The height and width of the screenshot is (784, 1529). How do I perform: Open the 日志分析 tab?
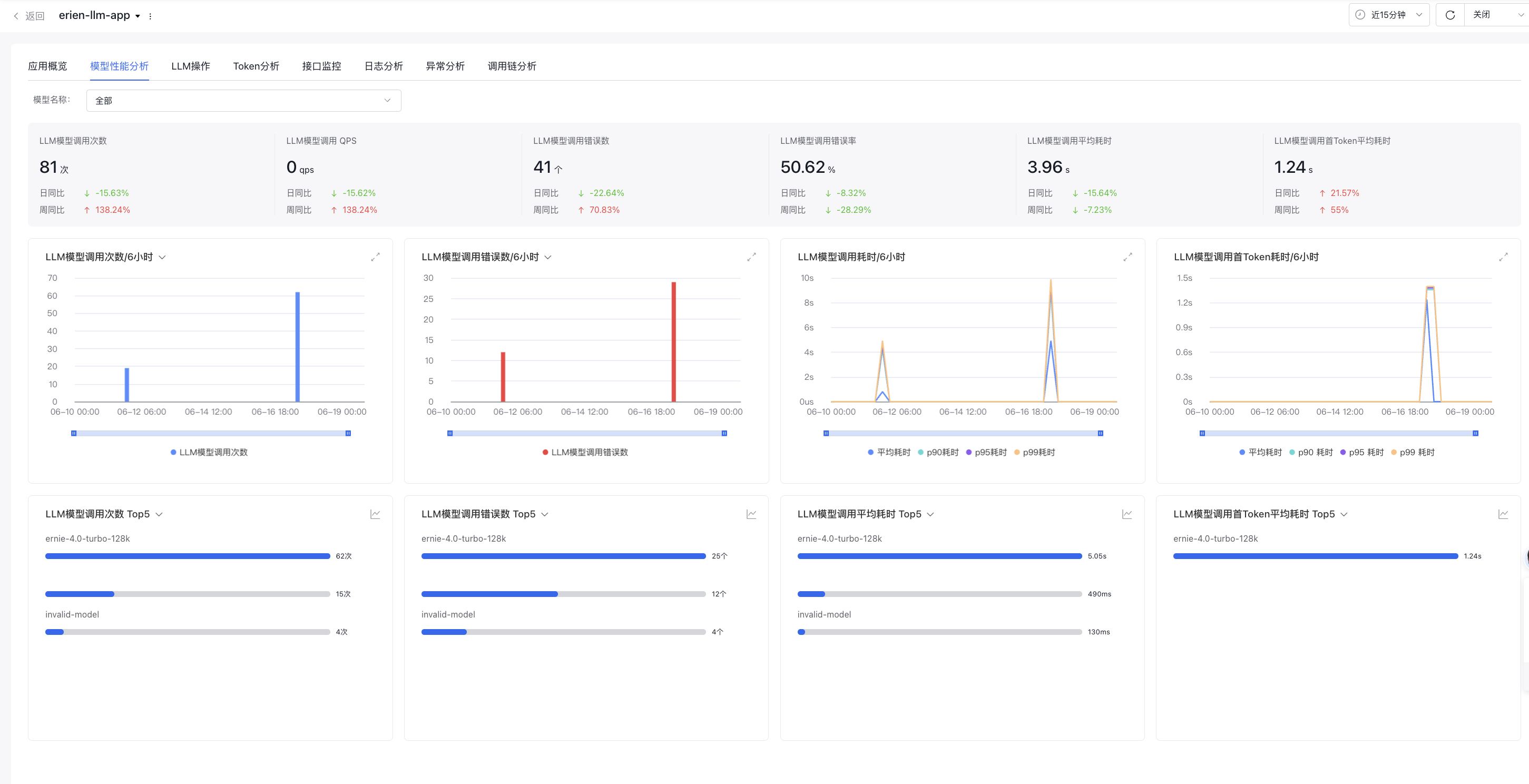(x=384, y=66)
